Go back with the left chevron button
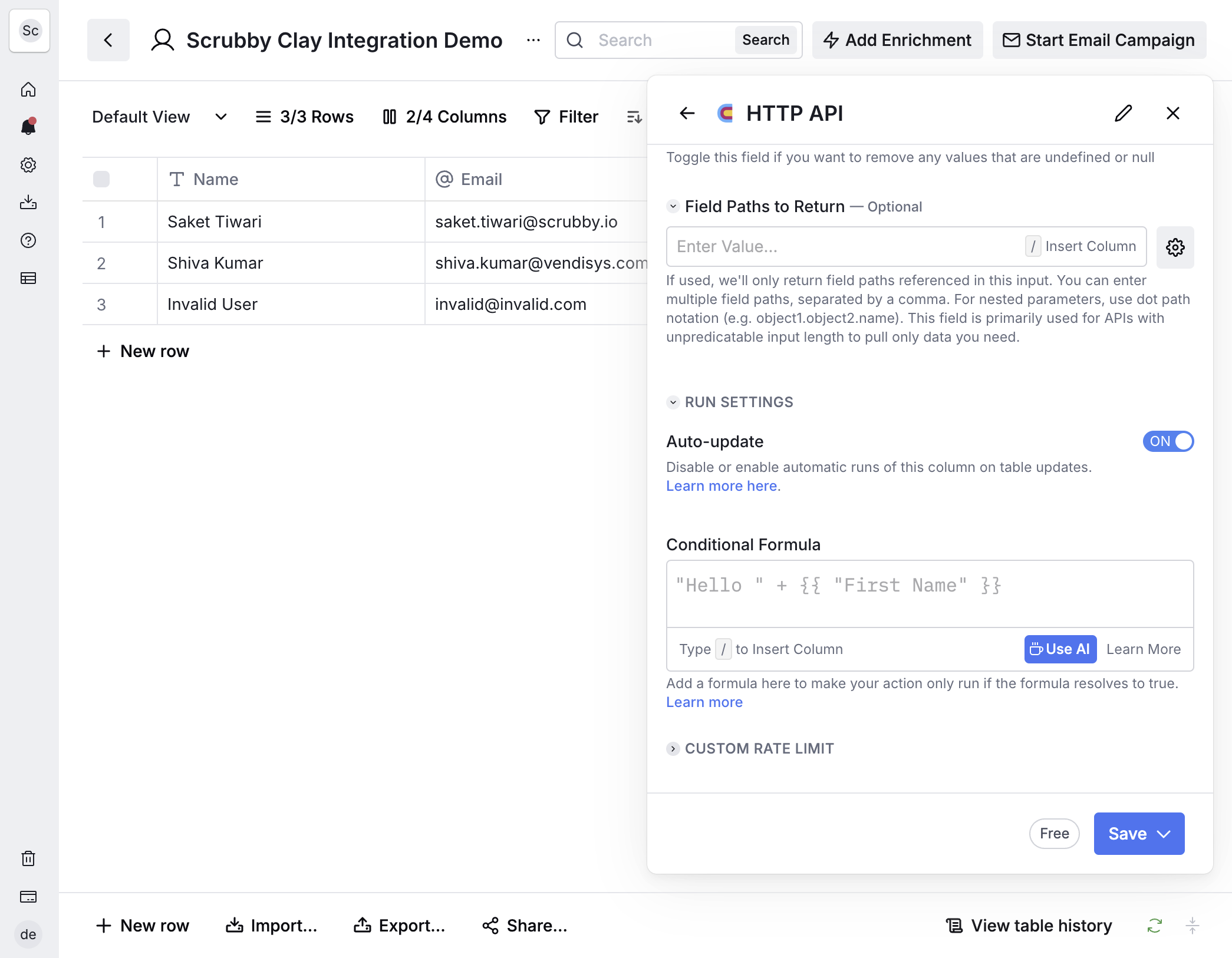 [x=108, y=40]
